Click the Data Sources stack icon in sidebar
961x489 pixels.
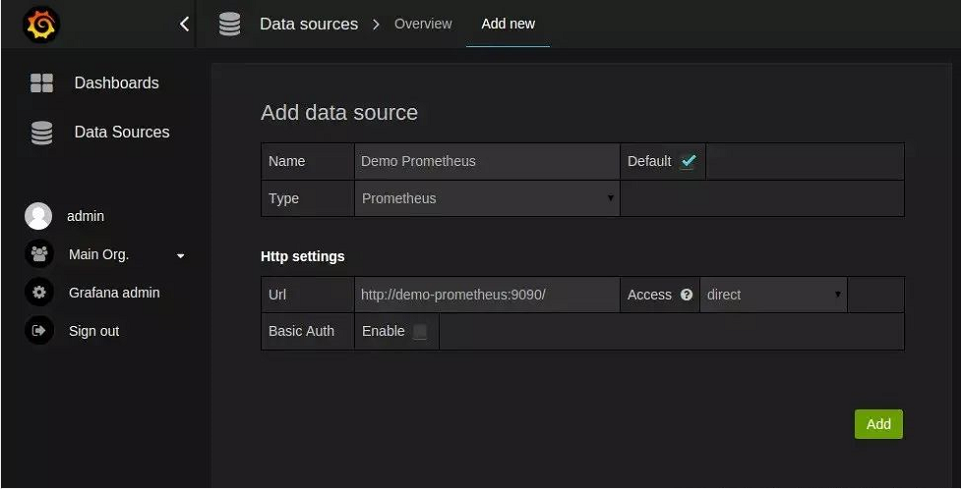point(41,132)
